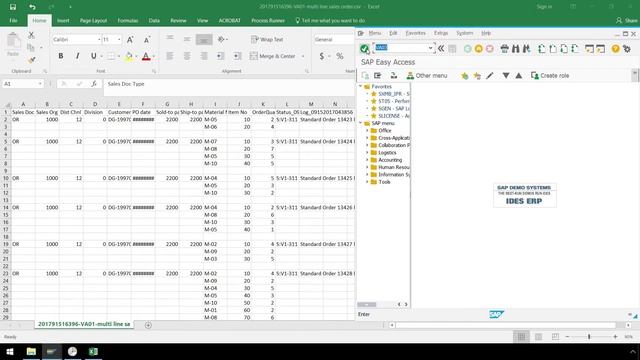Click SAP Move Favorites Down triangle
This screenshot has height=360, width=640.
pyautogui.click(x=506, y=76)
